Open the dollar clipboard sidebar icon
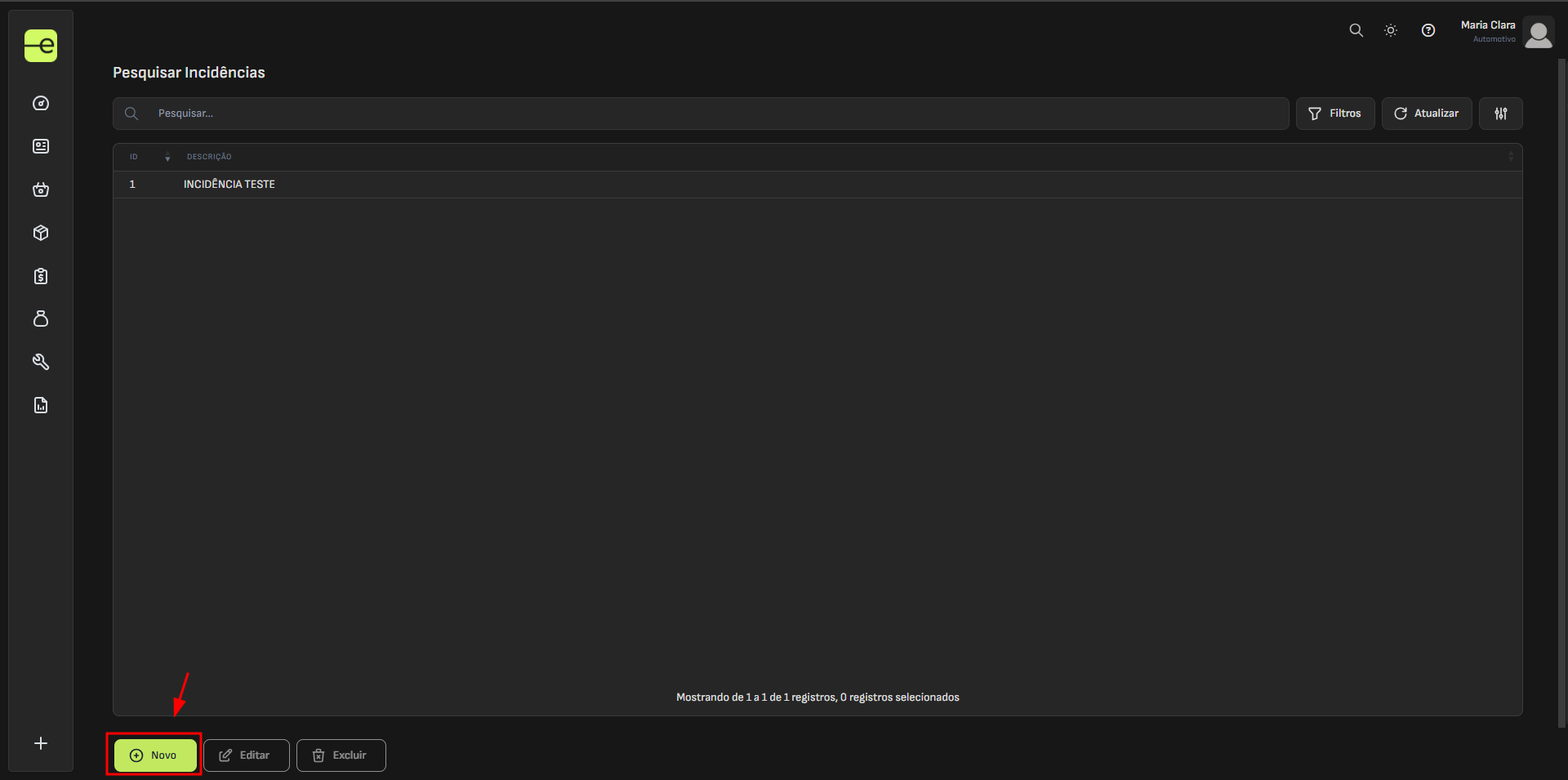The image size is (1568, 780). [x=41, y=276]
